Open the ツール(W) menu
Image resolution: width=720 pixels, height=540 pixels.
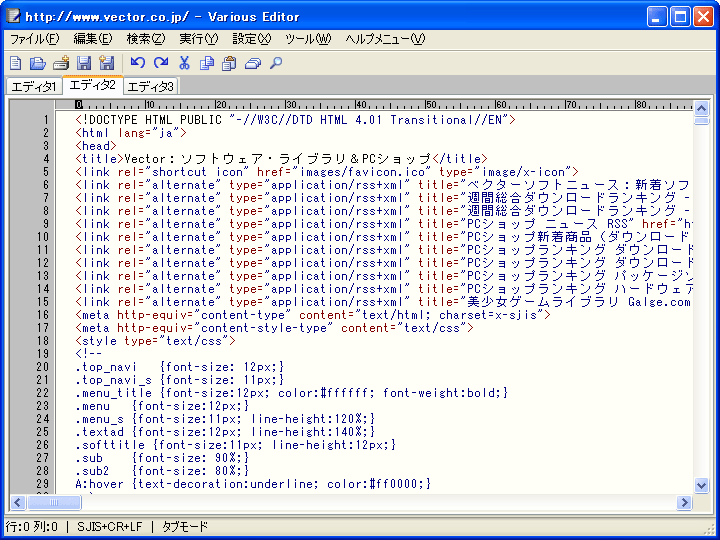point(308,39)
